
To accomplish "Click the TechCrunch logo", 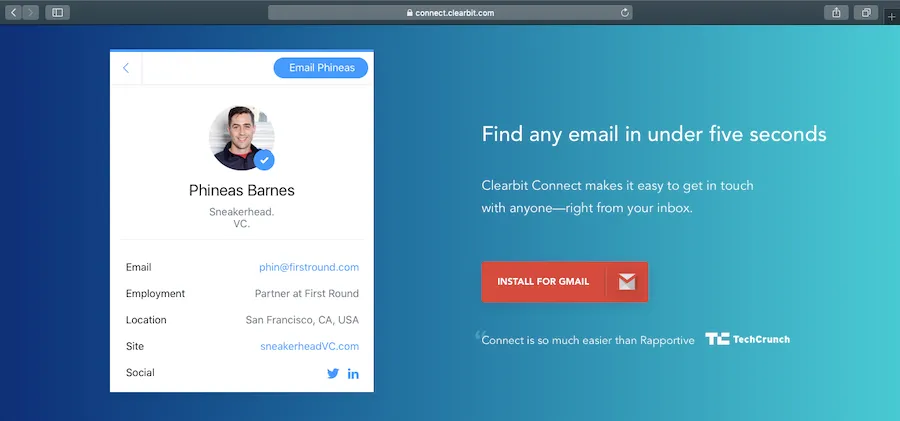I will [x=747, y=339].
